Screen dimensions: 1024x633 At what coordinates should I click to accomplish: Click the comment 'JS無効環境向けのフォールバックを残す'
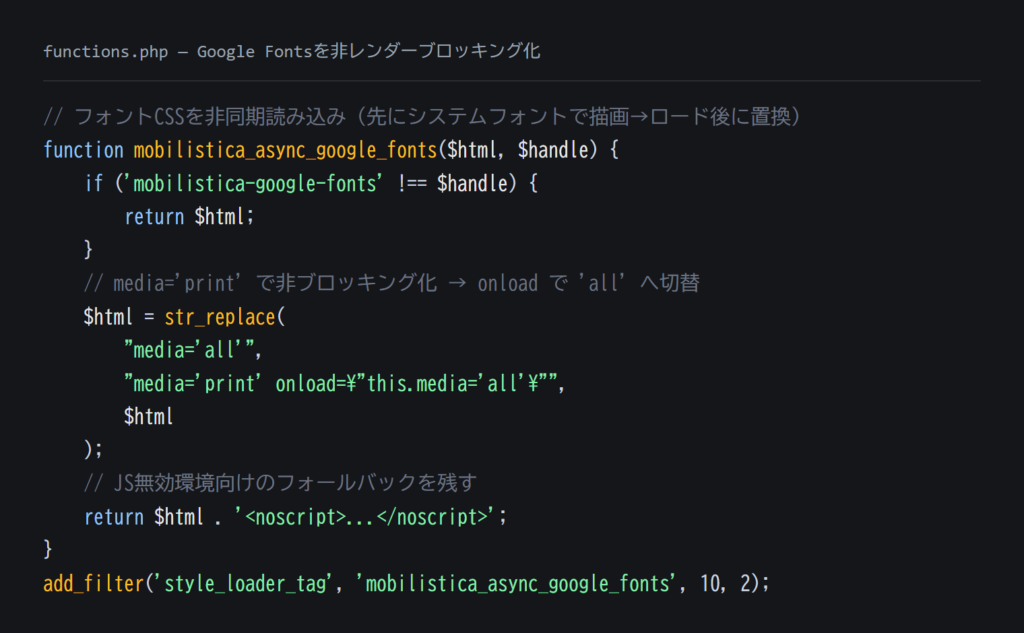[280, 483]
